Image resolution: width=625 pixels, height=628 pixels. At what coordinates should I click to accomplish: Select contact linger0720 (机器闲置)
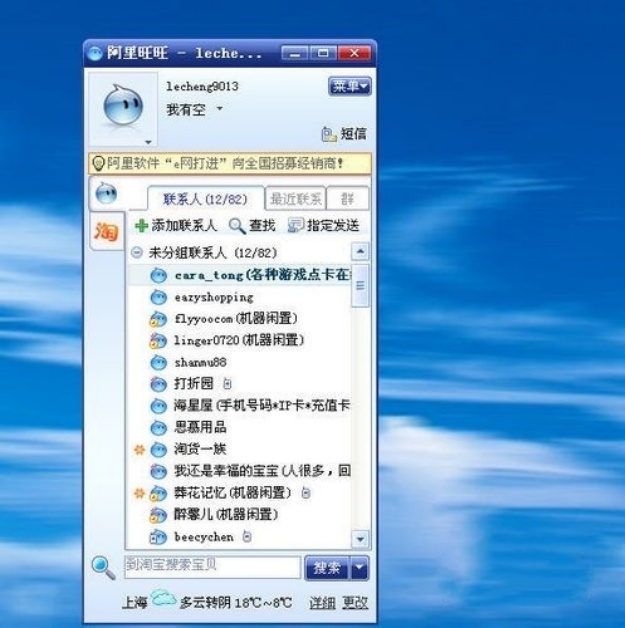239,341
